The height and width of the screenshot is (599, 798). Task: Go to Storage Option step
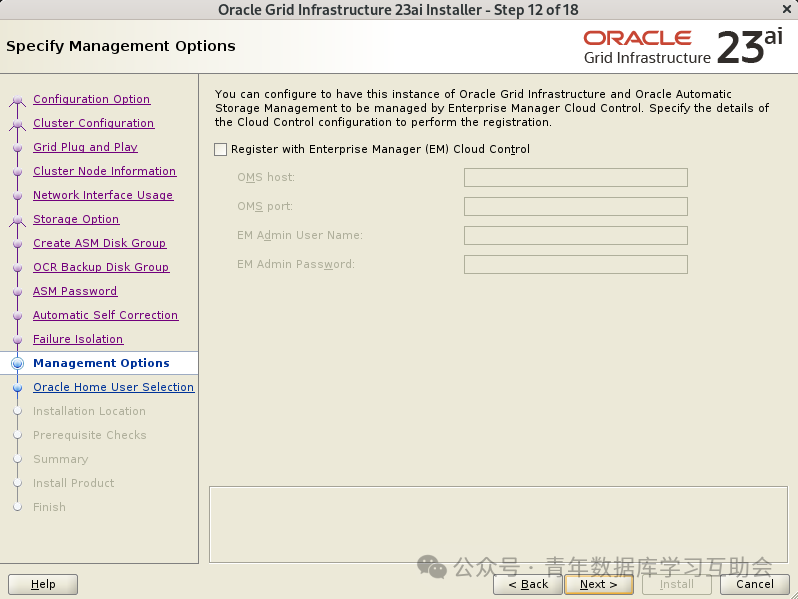[x=76, y=219]
